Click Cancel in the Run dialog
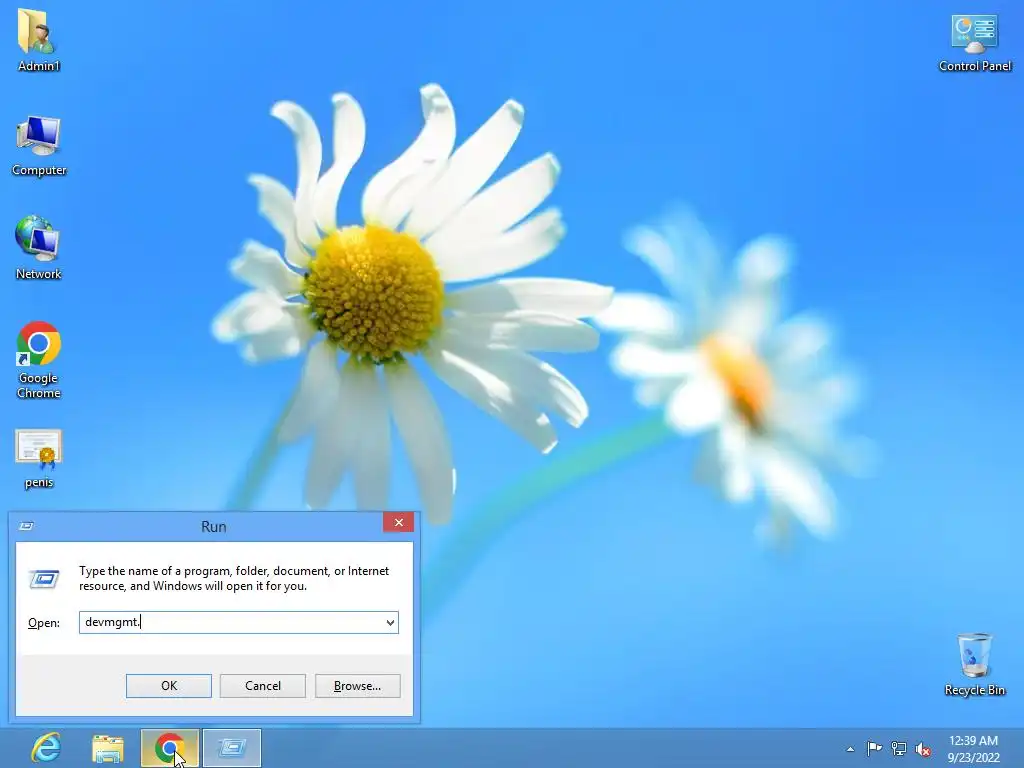Screen dimensions: 1024x768 click(x=263, y=686)
